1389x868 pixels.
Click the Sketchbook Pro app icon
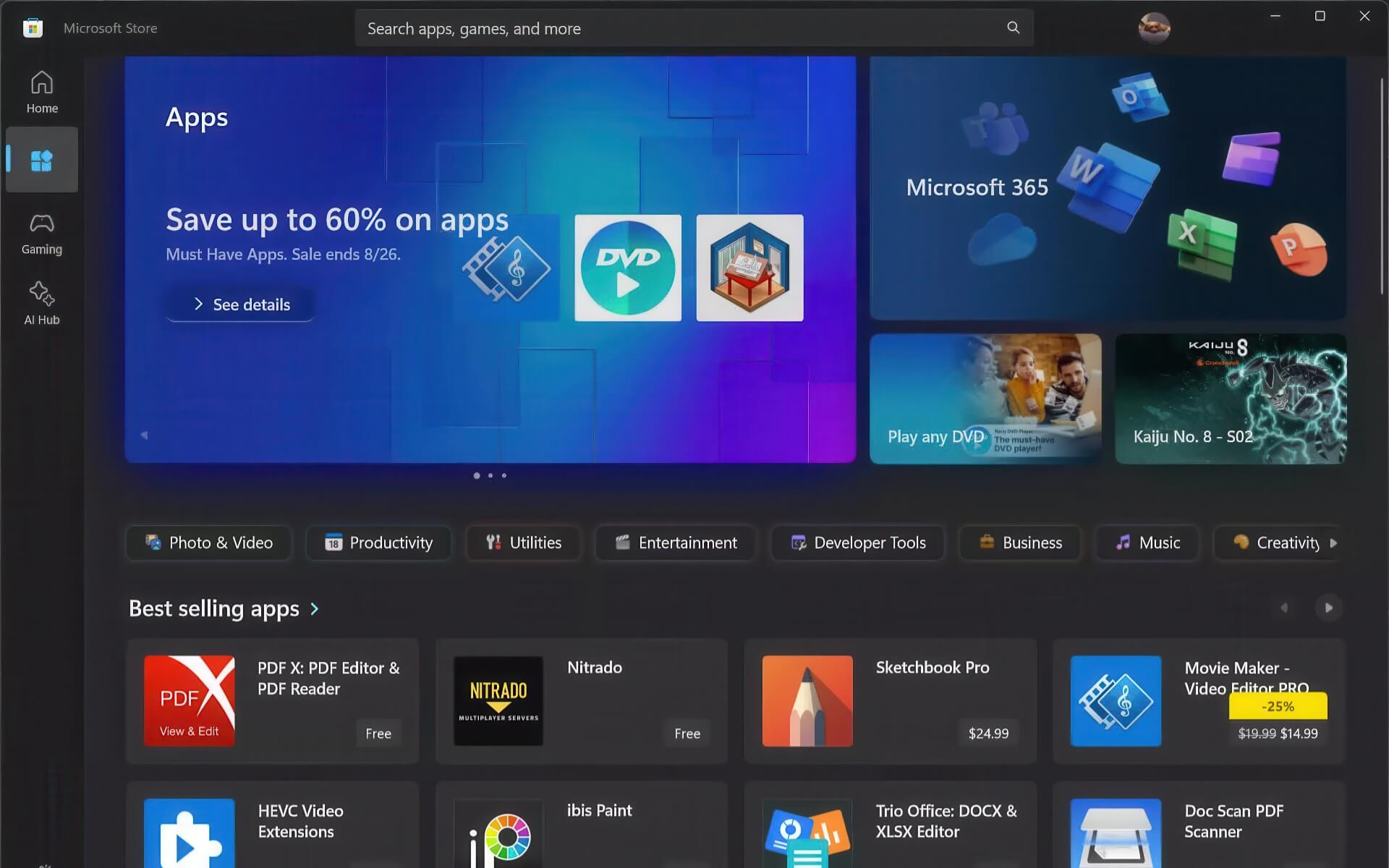click(x=807, y=701)
